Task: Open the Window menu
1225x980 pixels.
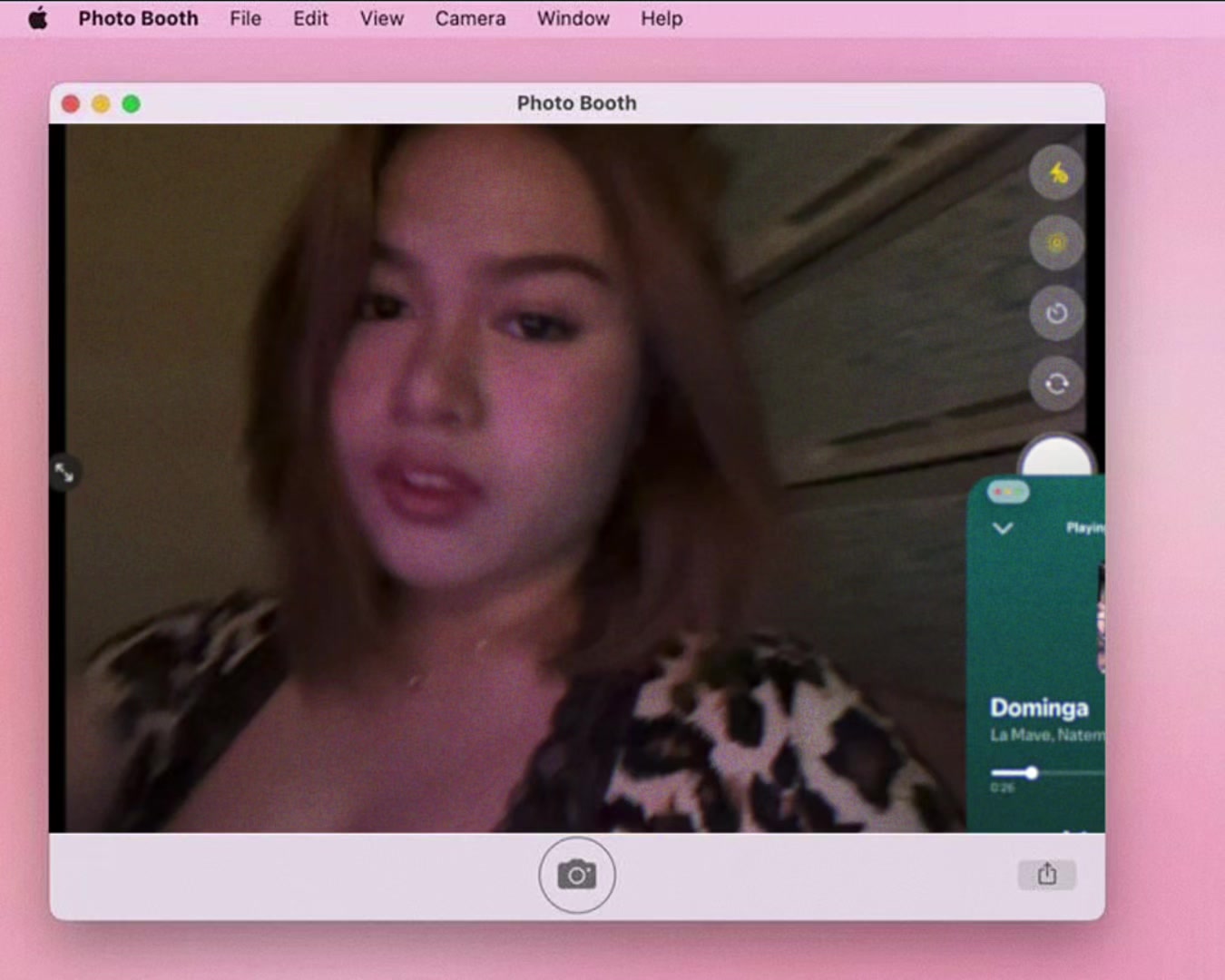Action: coord(573,18)
